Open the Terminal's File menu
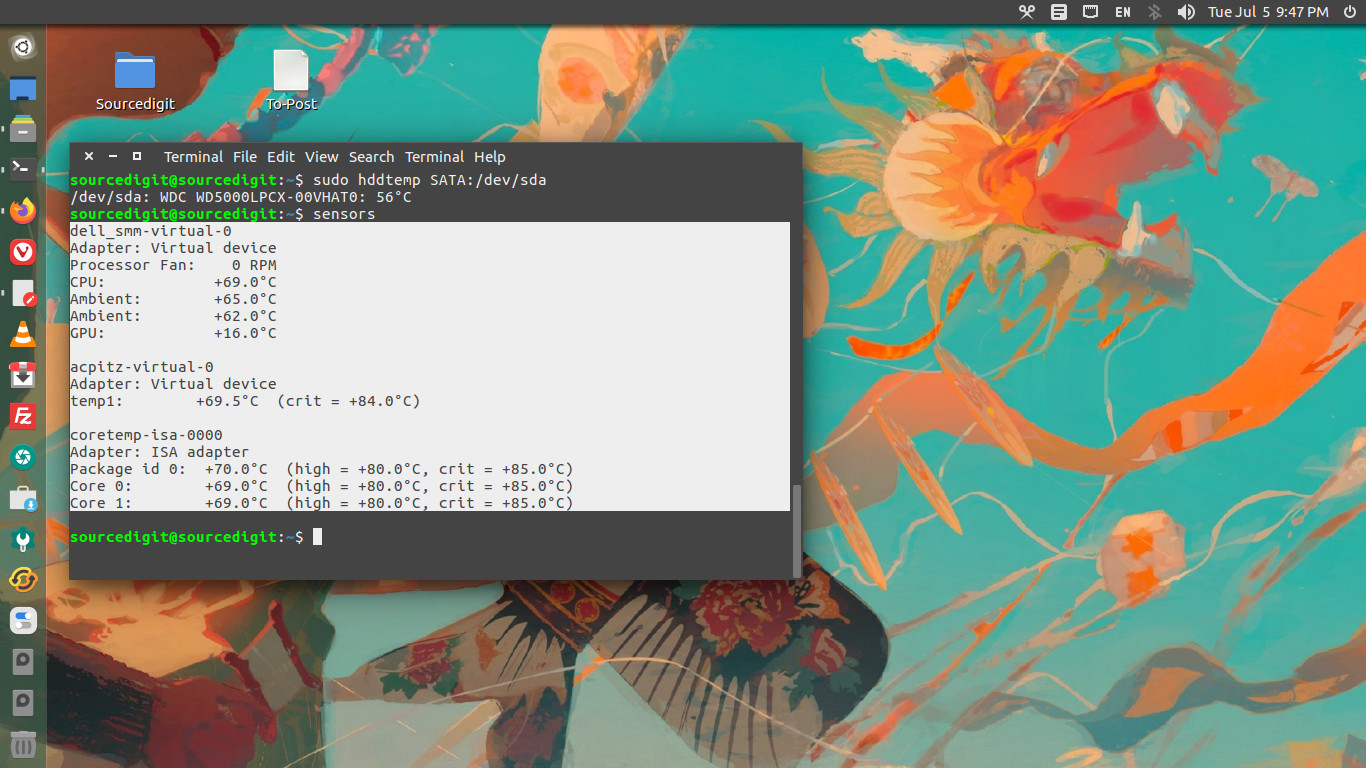This screenshot has width=1366, height=768. tap(245, 156)
